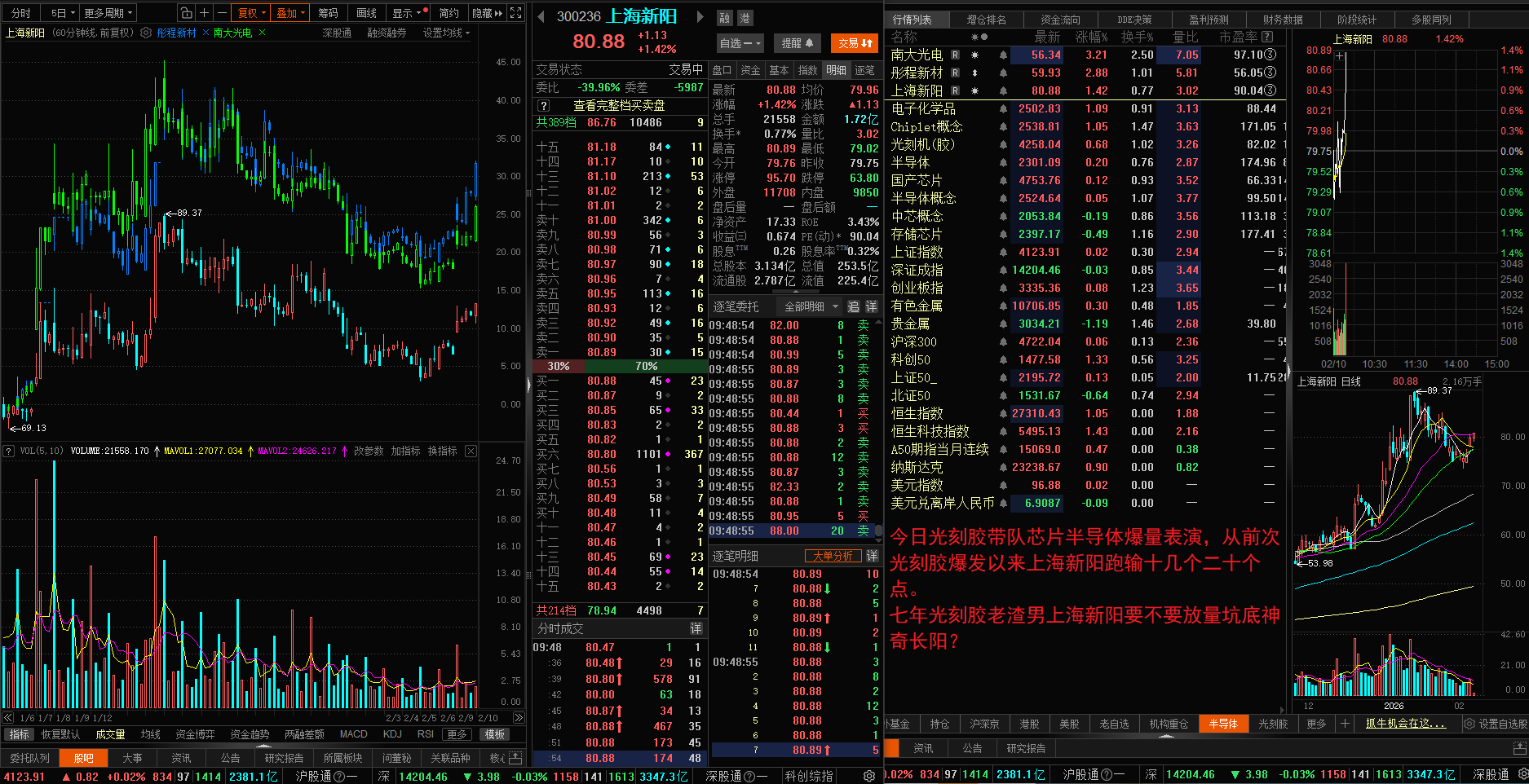This screenshot has height=784, width=1529.
Task: Click the volume indicator help question icon
Action: [9, 451]
